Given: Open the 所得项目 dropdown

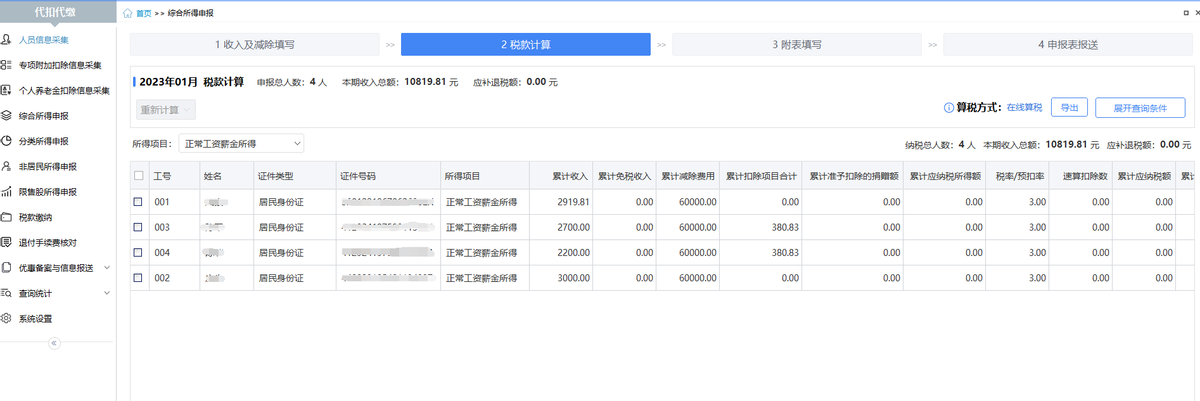Looking at the screenshot, I should point(241,144).
